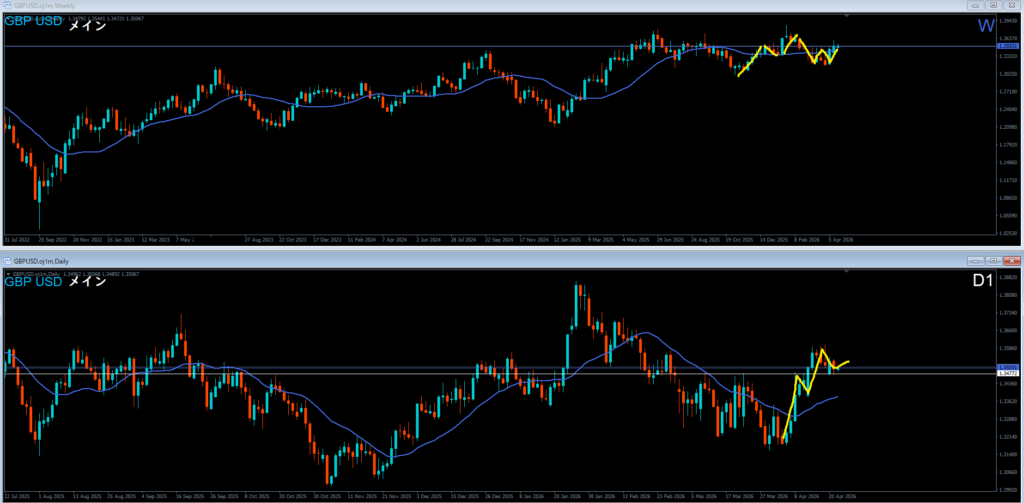Viewport: 1024px width, 503px height.
Task: Click current price tag on Weekly price scale
Action: coord(1008,46)
